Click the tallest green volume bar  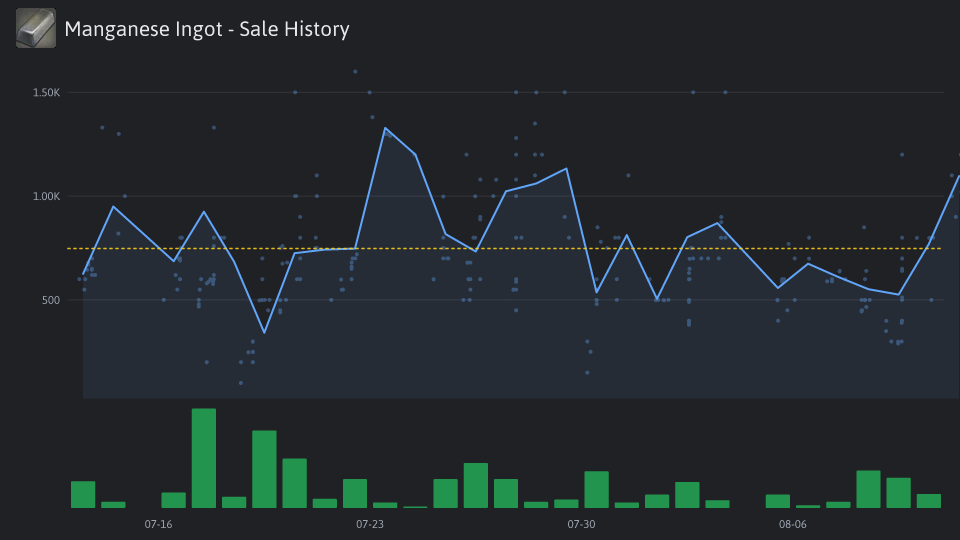click(x=204, y=458)
